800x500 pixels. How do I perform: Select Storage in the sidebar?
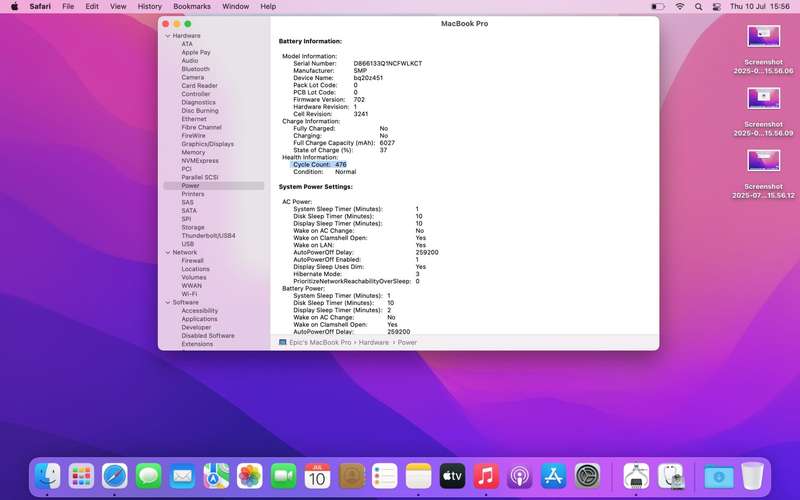pyautogui.click(x=193, y=227)
